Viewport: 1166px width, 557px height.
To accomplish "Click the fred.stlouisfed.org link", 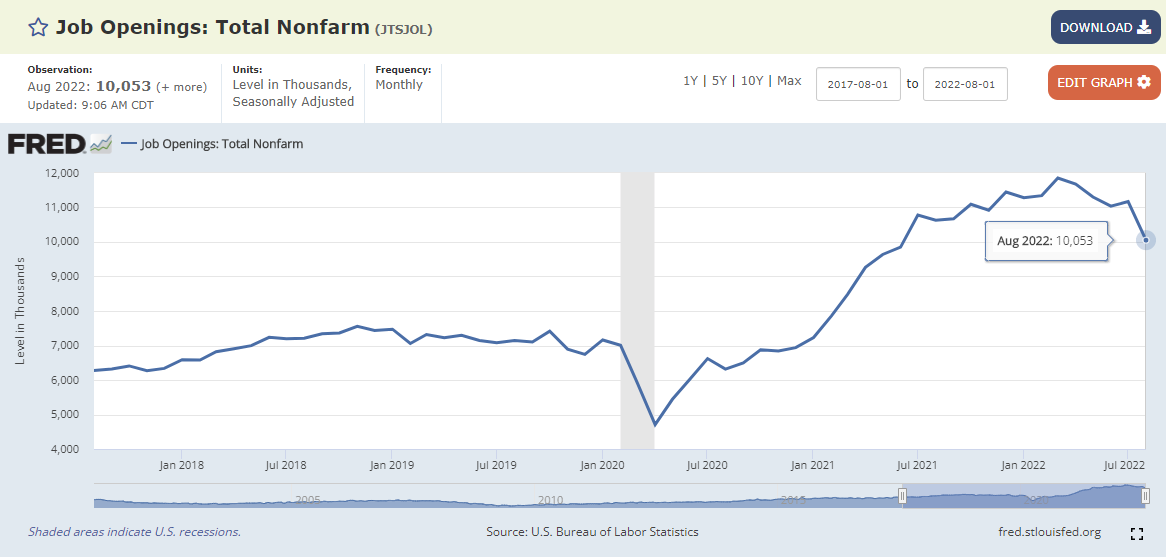I will pos(1050,532).
